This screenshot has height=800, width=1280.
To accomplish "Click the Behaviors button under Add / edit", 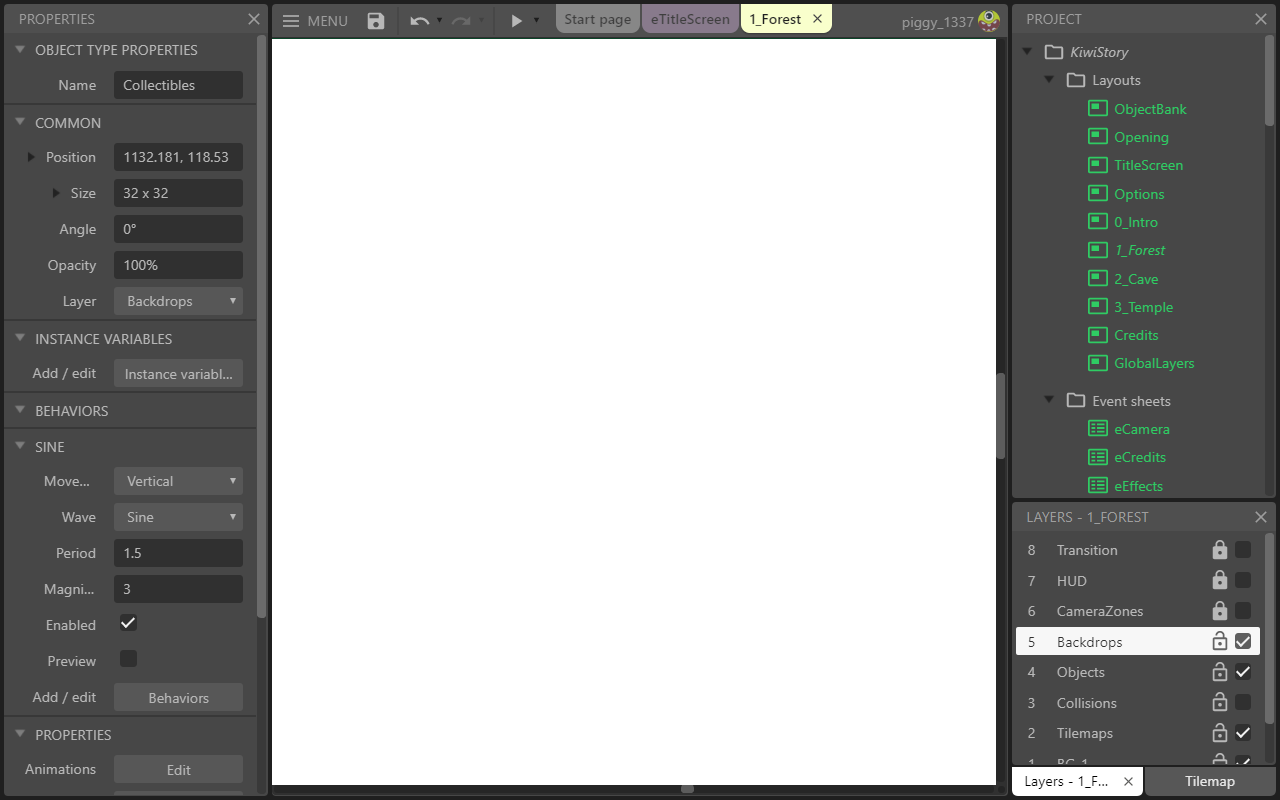I will [178, 697].
